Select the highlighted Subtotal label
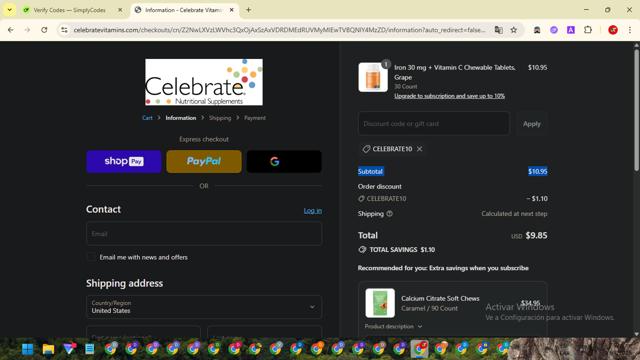This screenshot has width=640, height=360. click(x=370, y=171)
